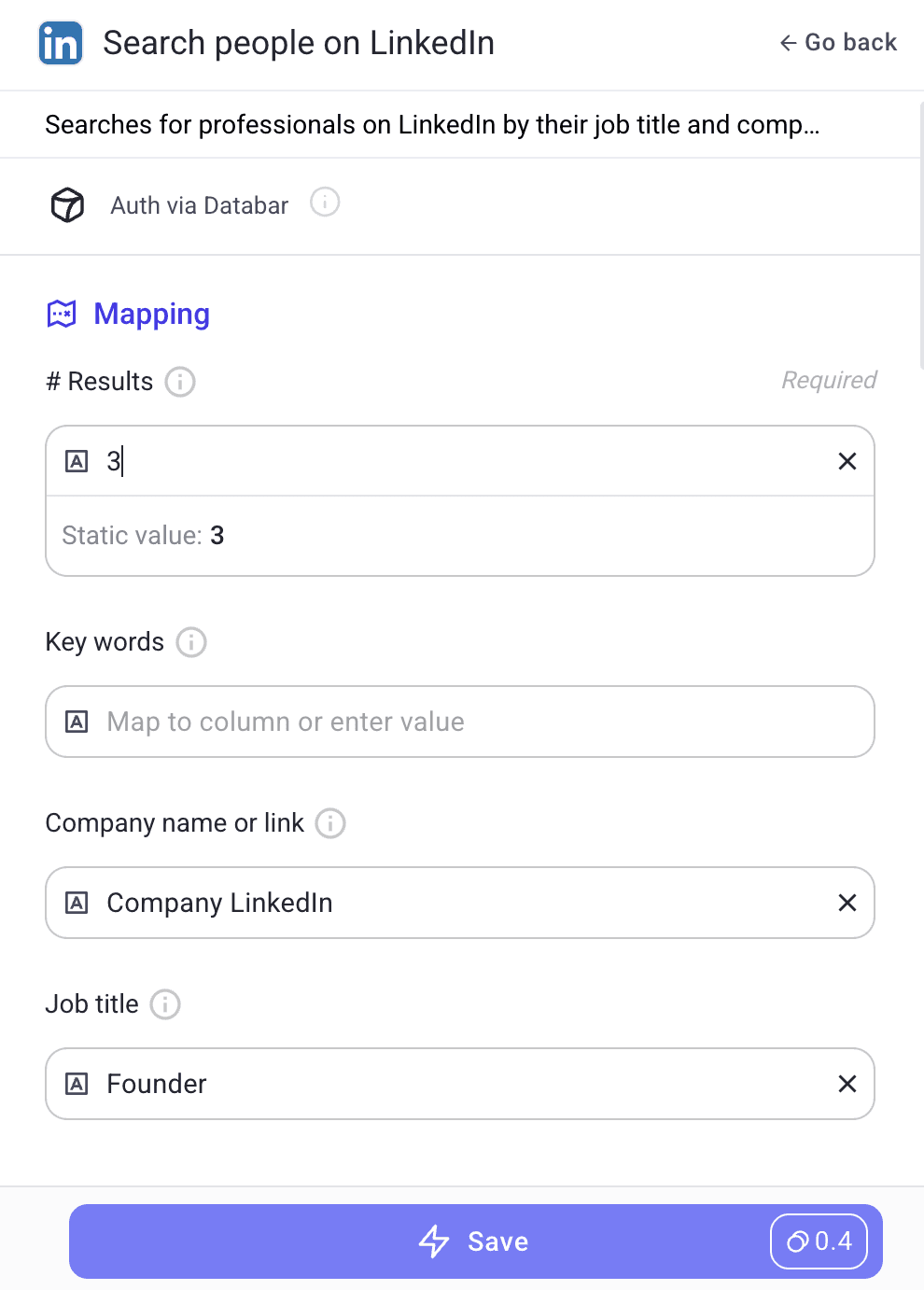Remove the Founder job title value
The width and height of the screenshot is (924, 1290).
point(847,1084)
